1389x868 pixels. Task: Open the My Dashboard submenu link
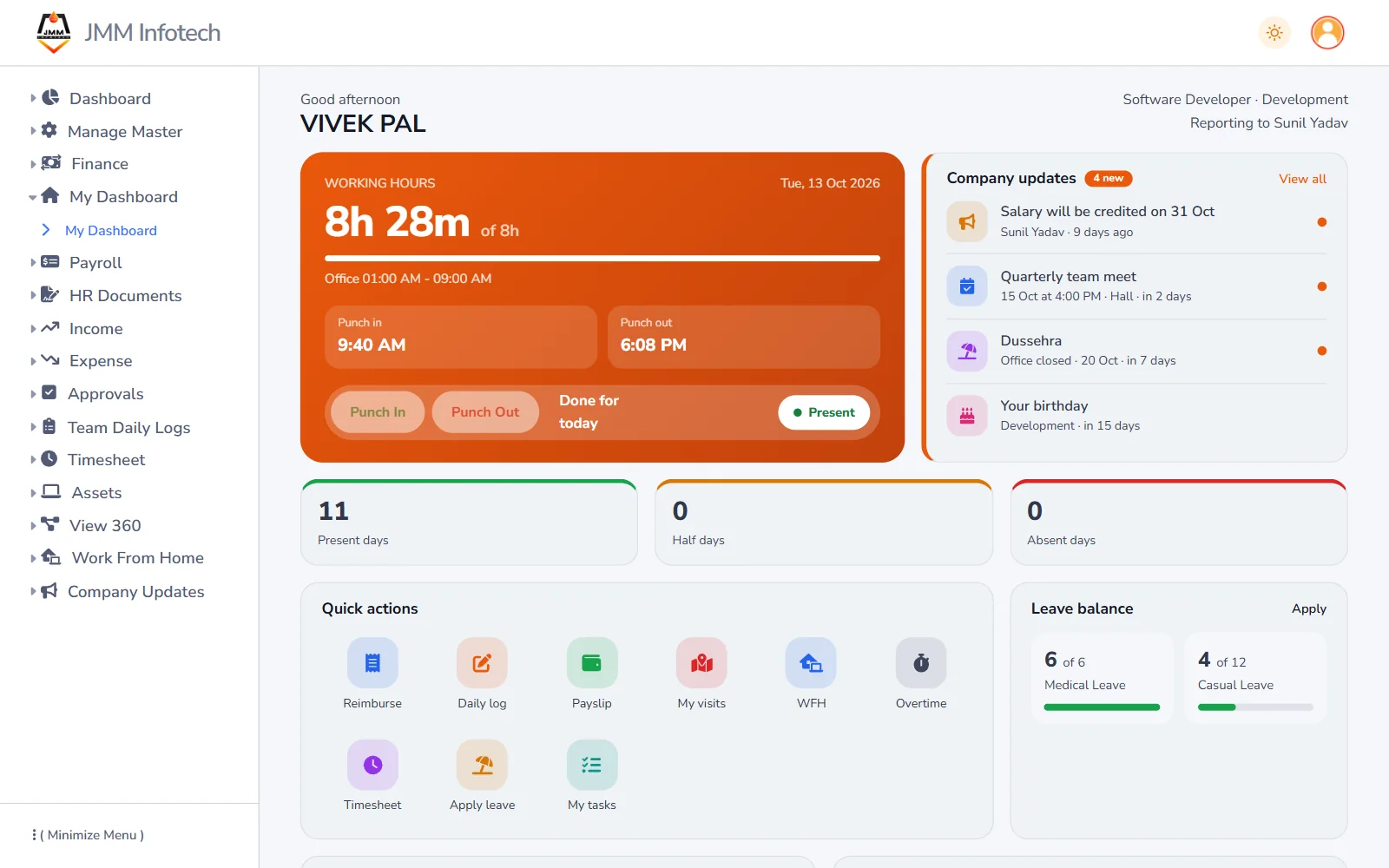point(111,230)
